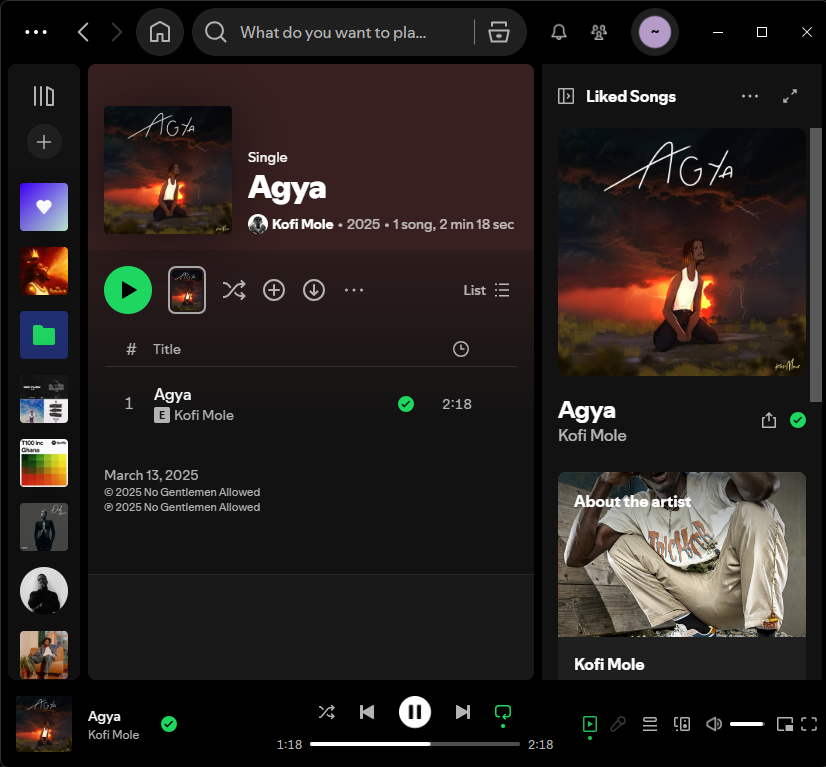This screenshot has height=767, width=826.
Task: Show lyrics with microphone icon
Action: pos(618,724)
